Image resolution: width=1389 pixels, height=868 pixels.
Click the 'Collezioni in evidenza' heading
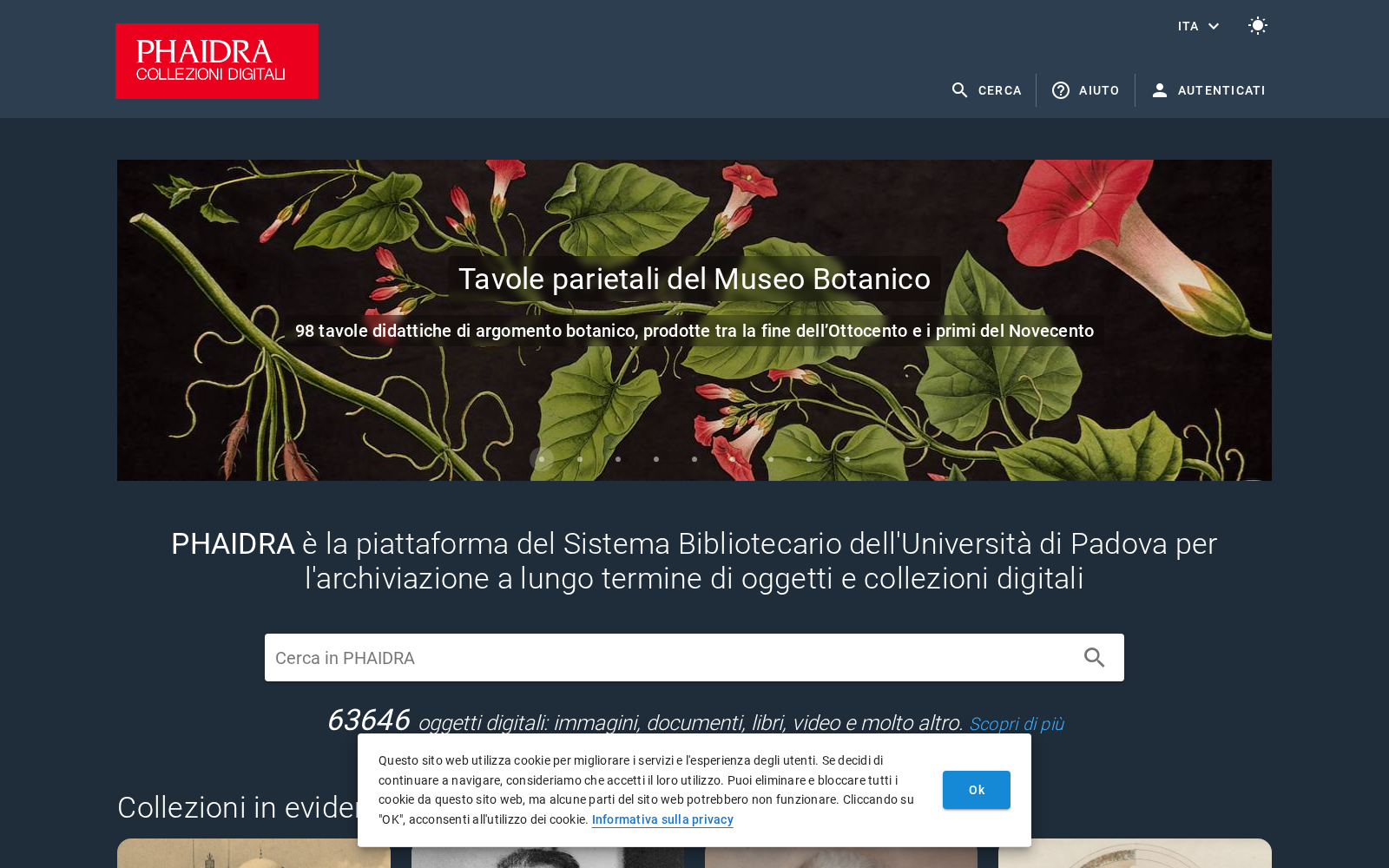point(238,807)
